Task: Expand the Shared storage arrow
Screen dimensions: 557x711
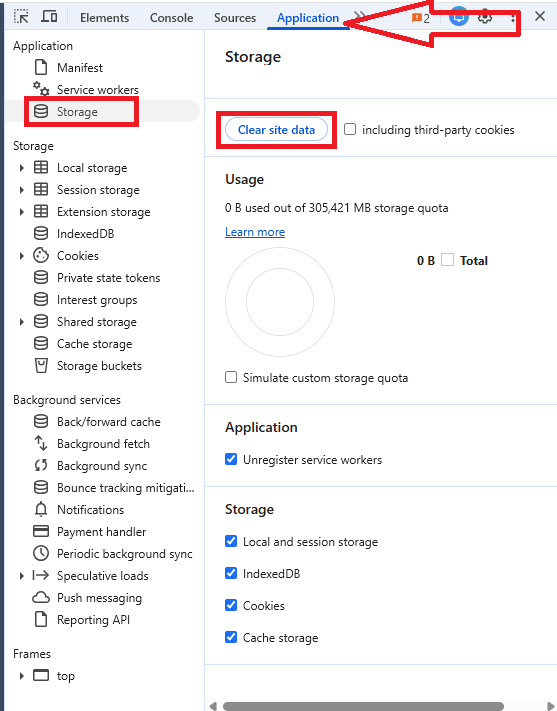Action: [21, 322]
